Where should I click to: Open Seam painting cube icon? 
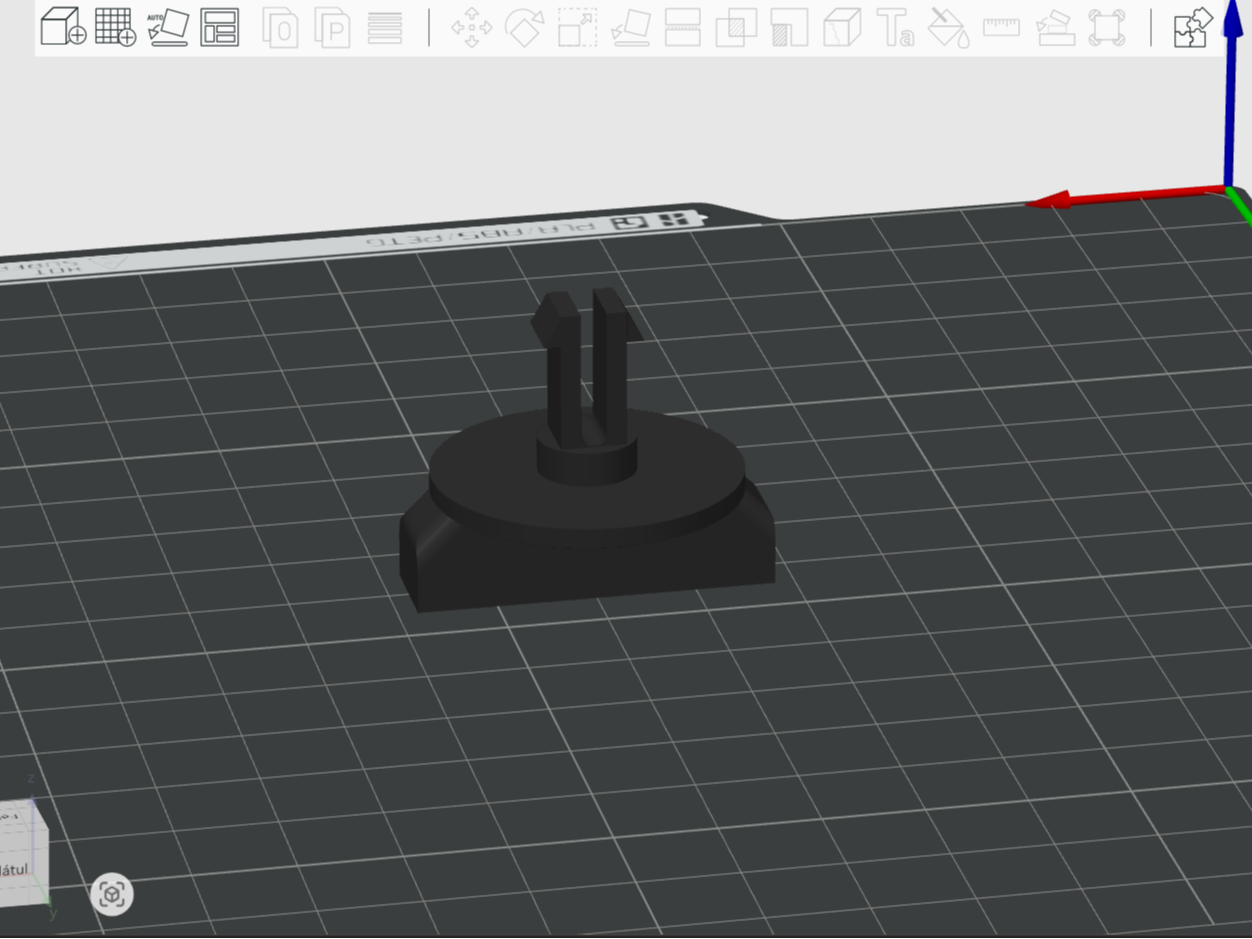842,27
